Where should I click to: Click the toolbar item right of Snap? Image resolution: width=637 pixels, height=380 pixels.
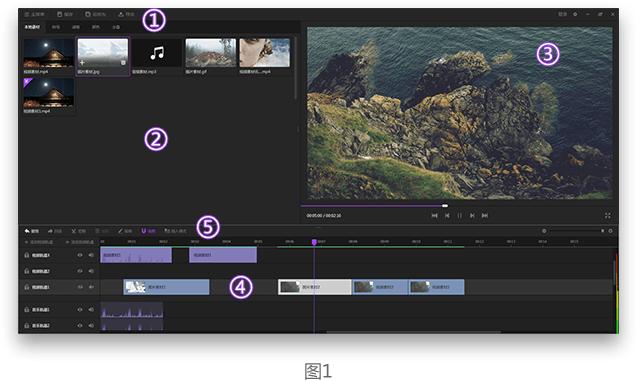coord(176,231)
